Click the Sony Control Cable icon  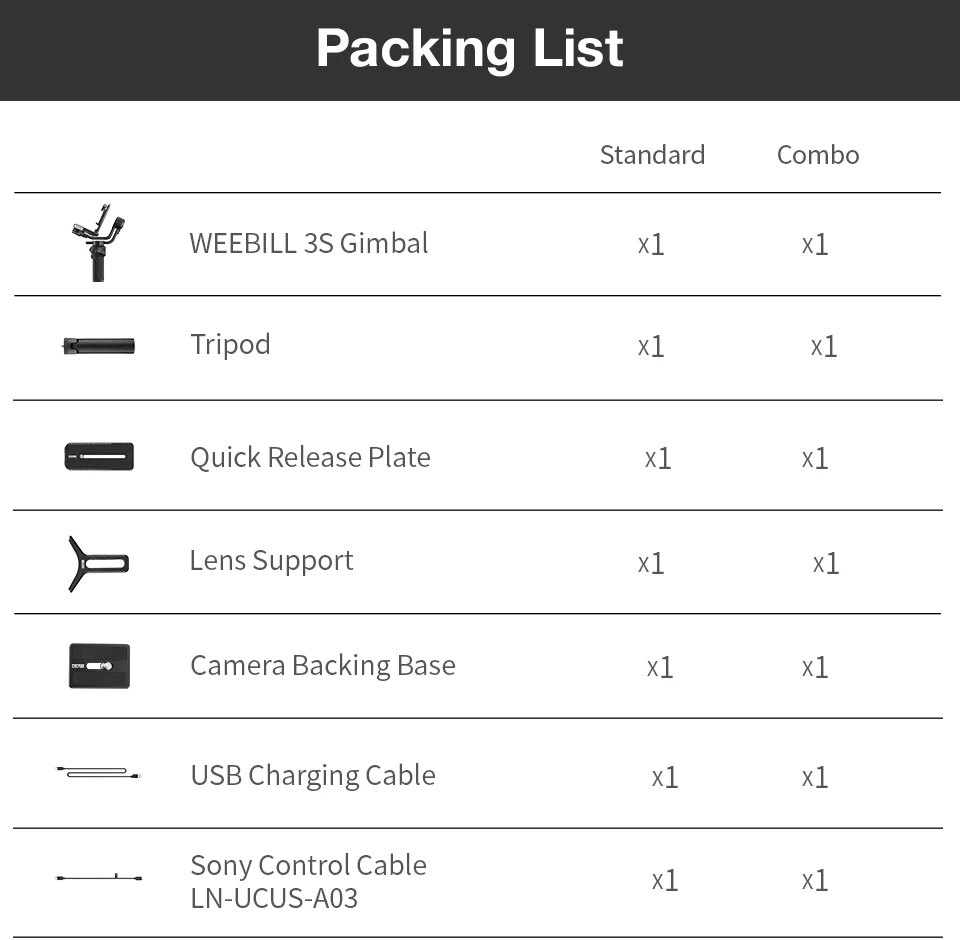coord(98,878)
